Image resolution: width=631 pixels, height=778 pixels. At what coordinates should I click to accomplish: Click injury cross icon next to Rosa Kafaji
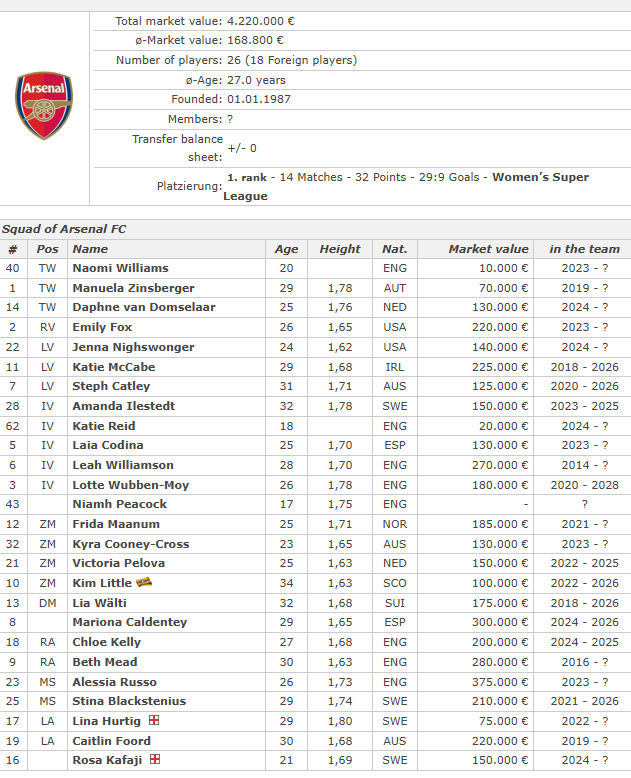tap(154, 760)
